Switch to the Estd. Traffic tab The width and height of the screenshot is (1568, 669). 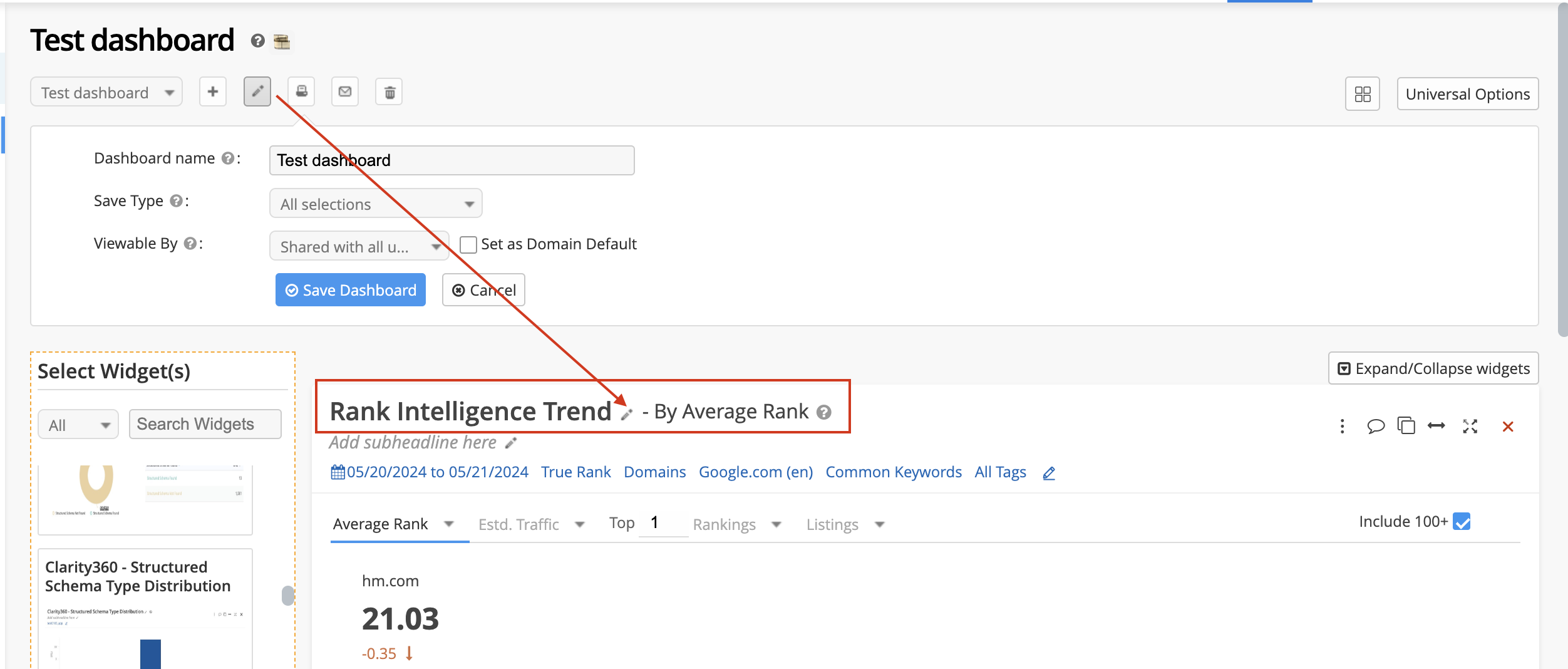coord(530,524)
